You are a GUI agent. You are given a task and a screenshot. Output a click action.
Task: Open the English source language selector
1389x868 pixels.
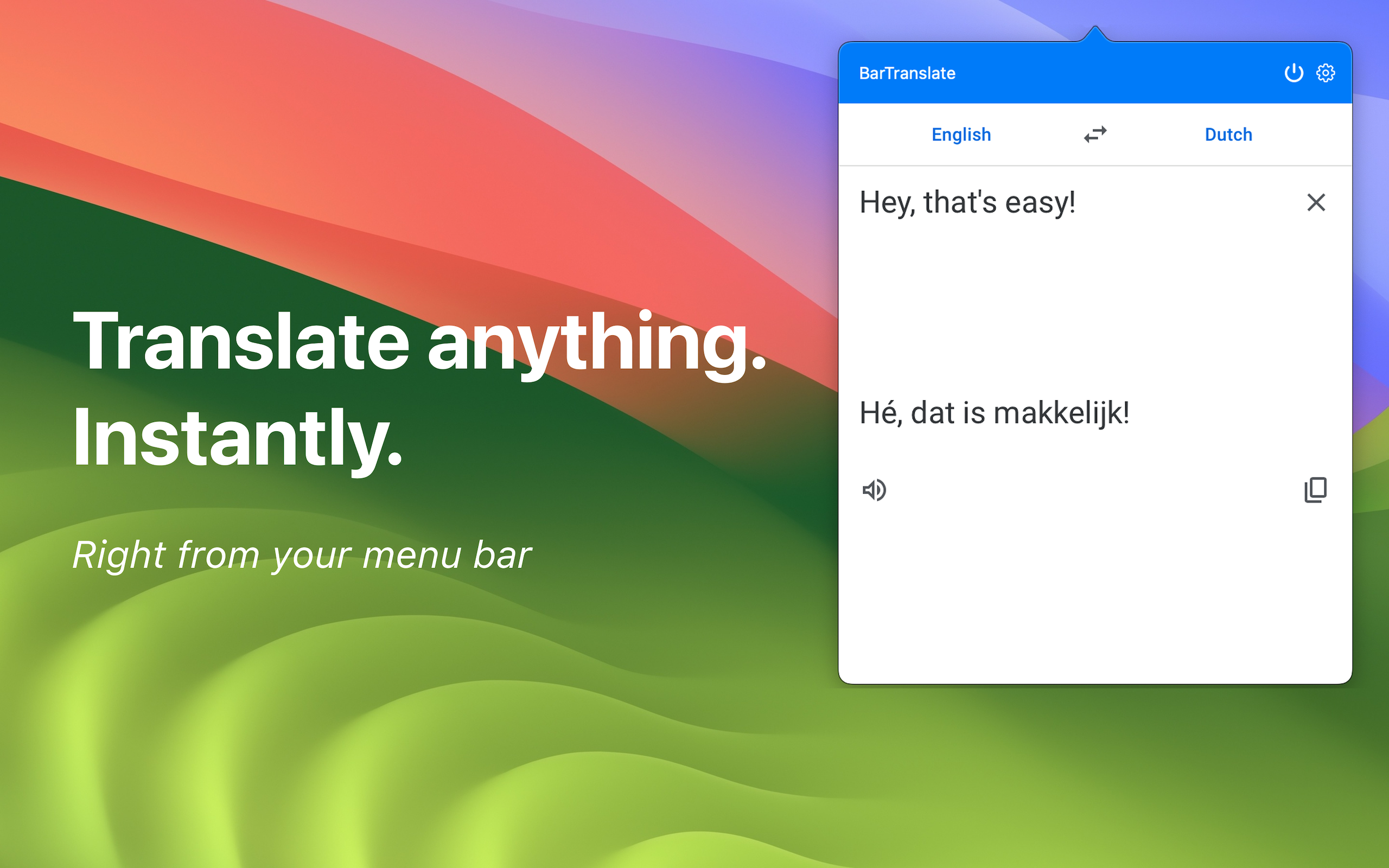click(x=961, y=135)
